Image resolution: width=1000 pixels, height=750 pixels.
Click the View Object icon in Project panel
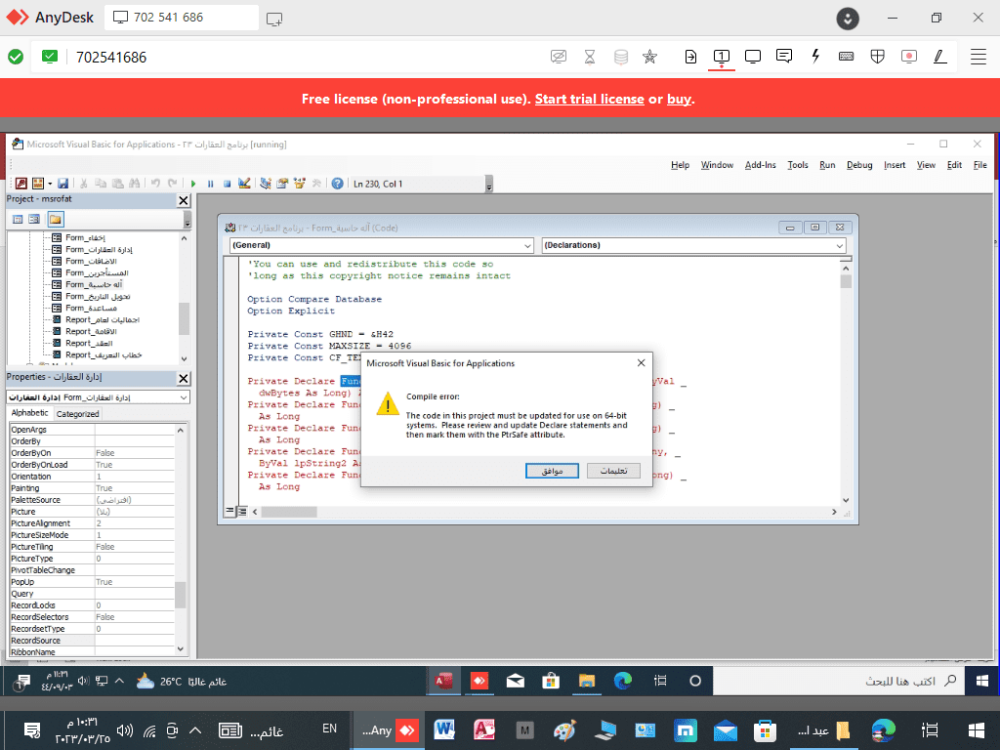point(34,219)
